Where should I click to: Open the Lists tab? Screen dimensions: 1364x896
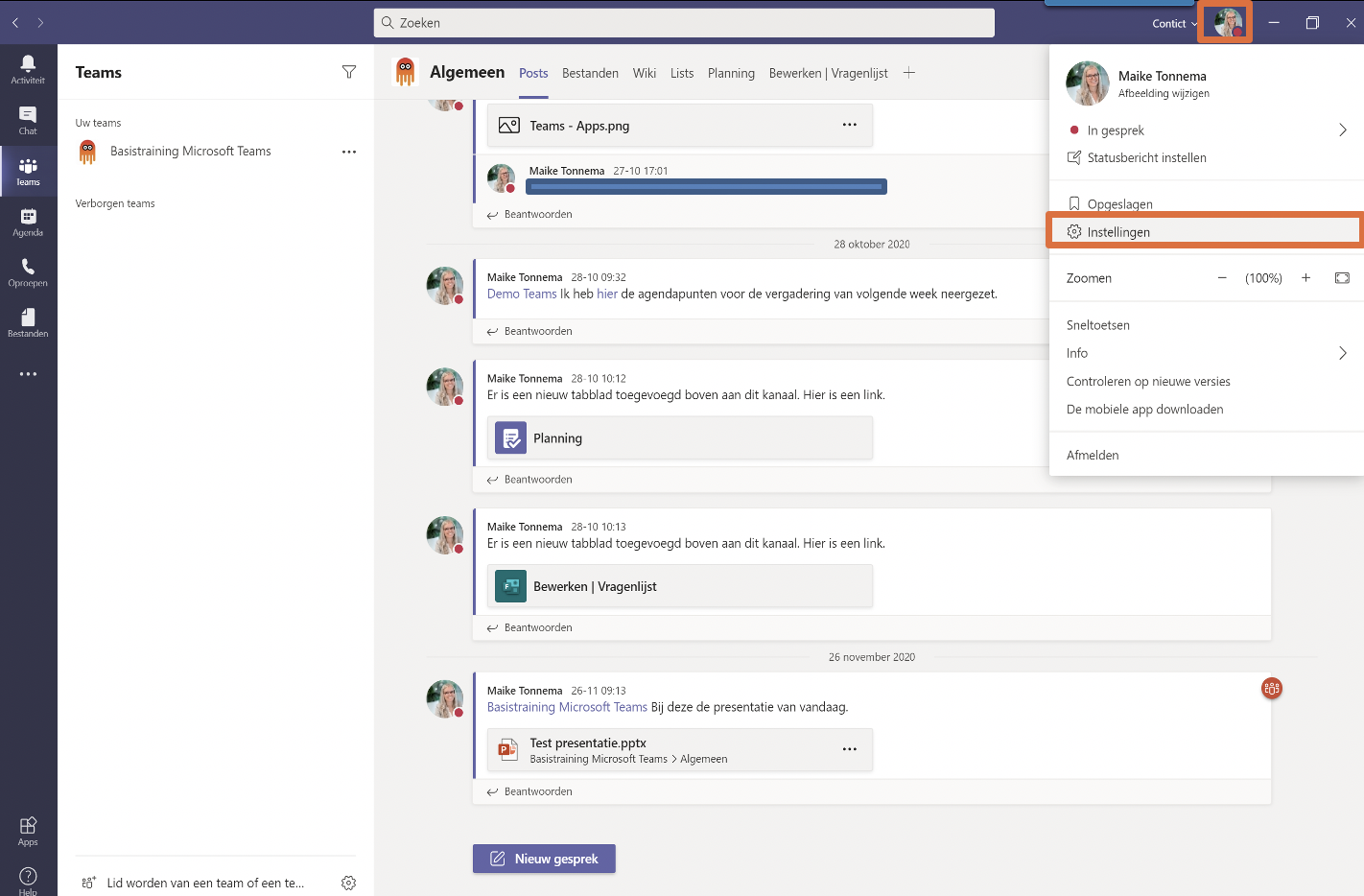coord(682,73)
